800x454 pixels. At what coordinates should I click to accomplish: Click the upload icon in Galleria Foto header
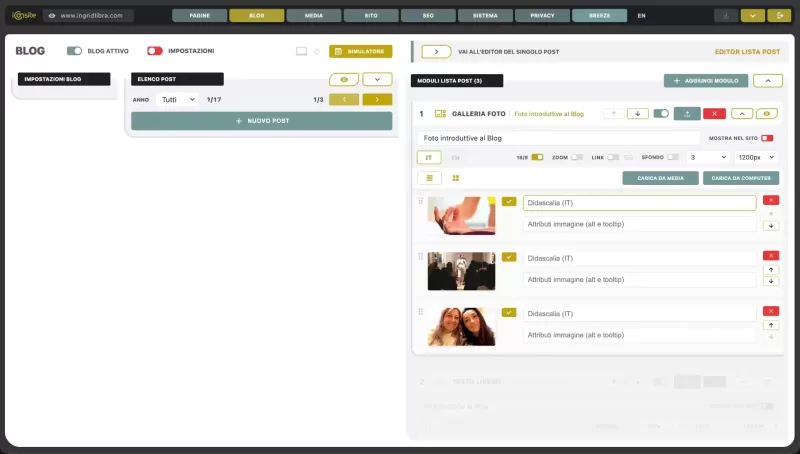(687, 114)
